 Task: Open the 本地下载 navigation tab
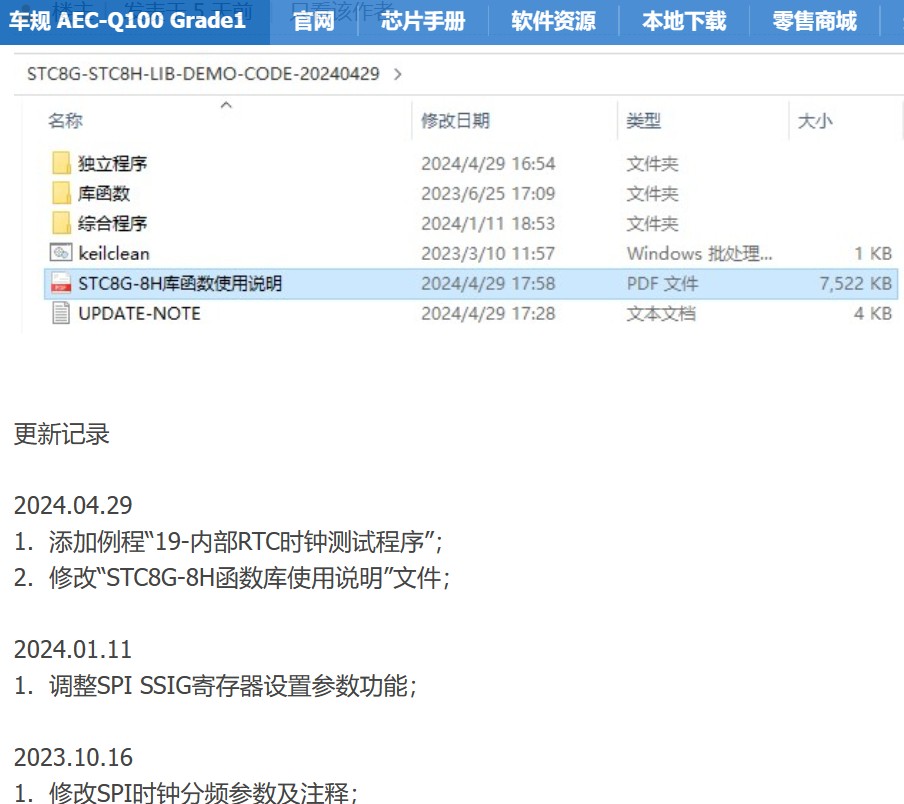point(684,21)
